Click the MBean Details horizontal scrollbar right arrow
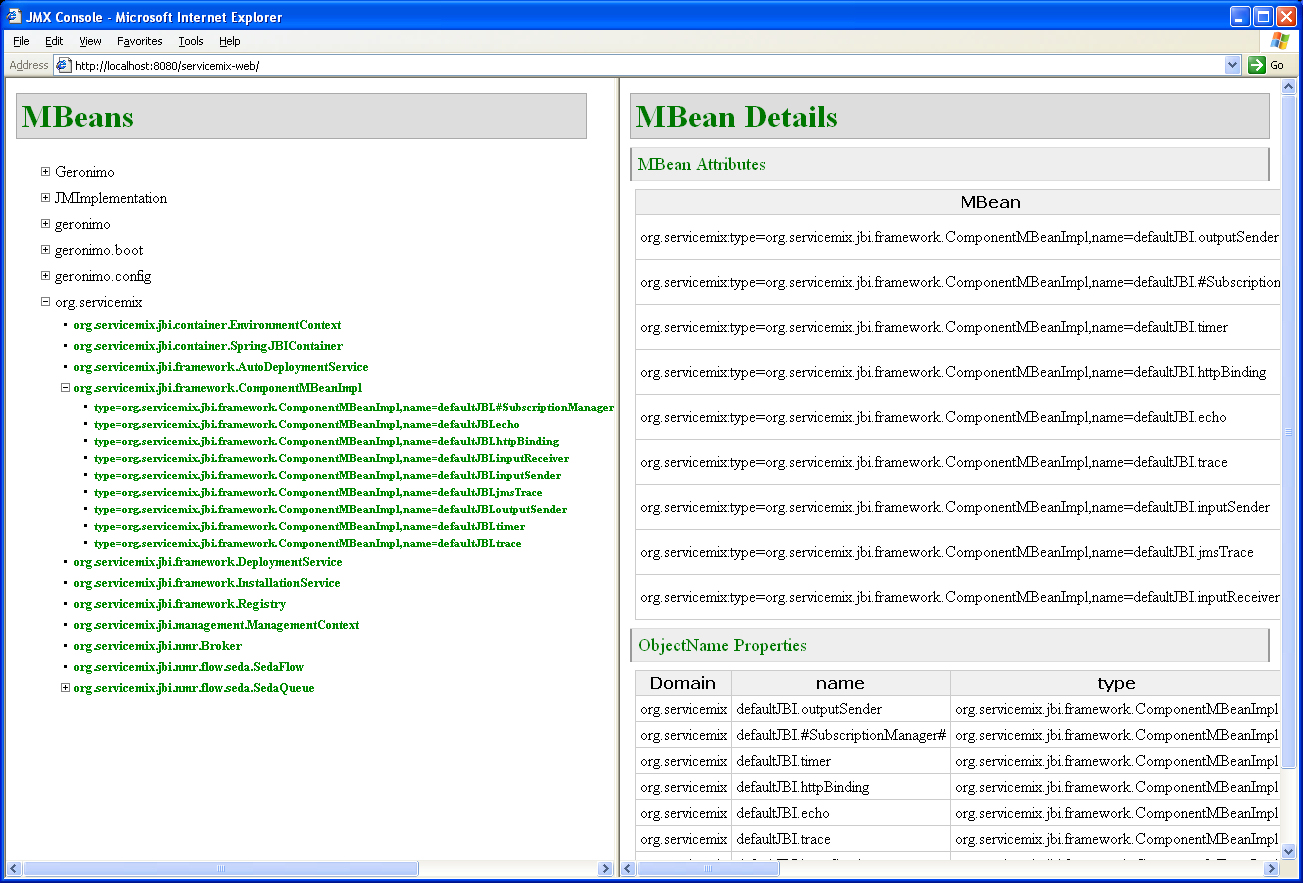 pos(1273,869)
